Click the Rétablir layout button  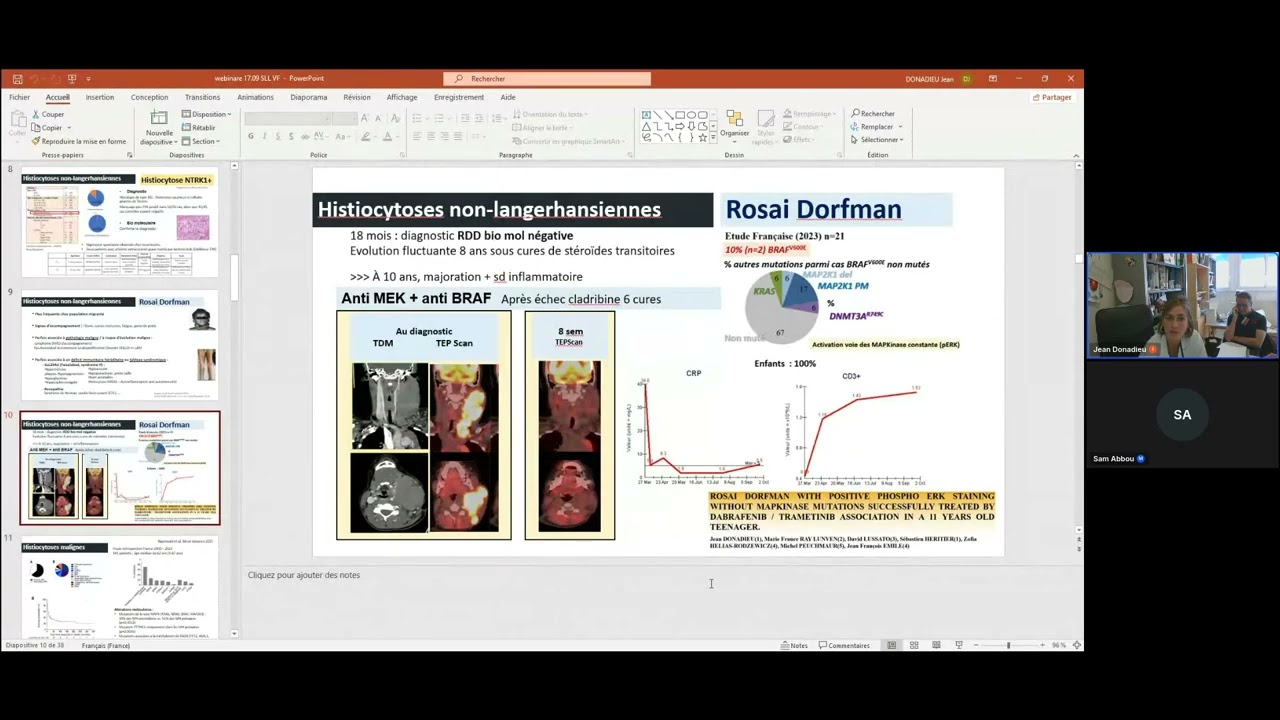click(x=198, y=128)
